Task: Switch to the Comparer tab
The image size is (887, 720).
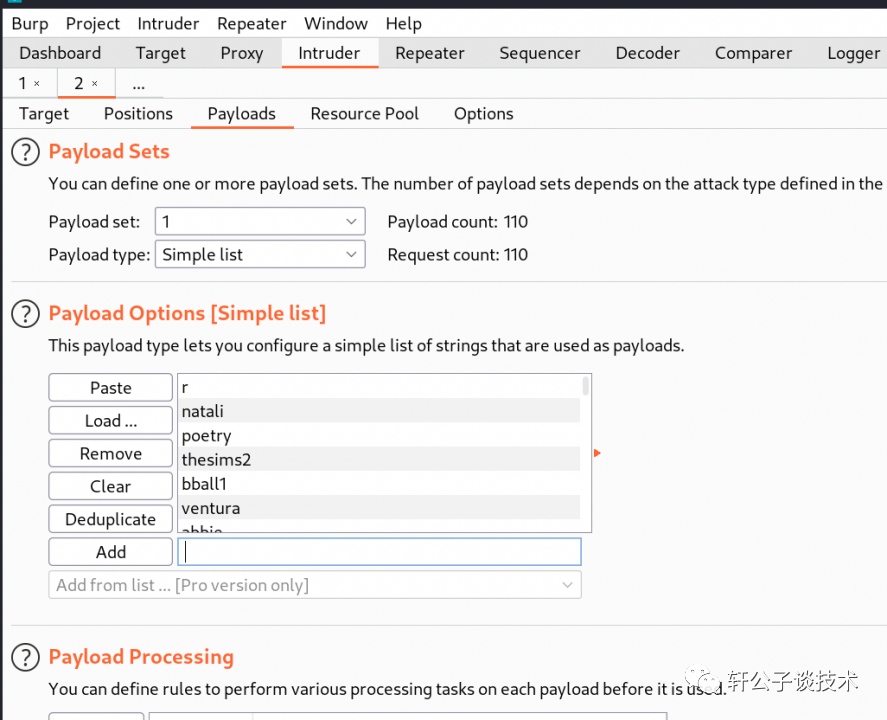Action: click(x=753, y=53)
